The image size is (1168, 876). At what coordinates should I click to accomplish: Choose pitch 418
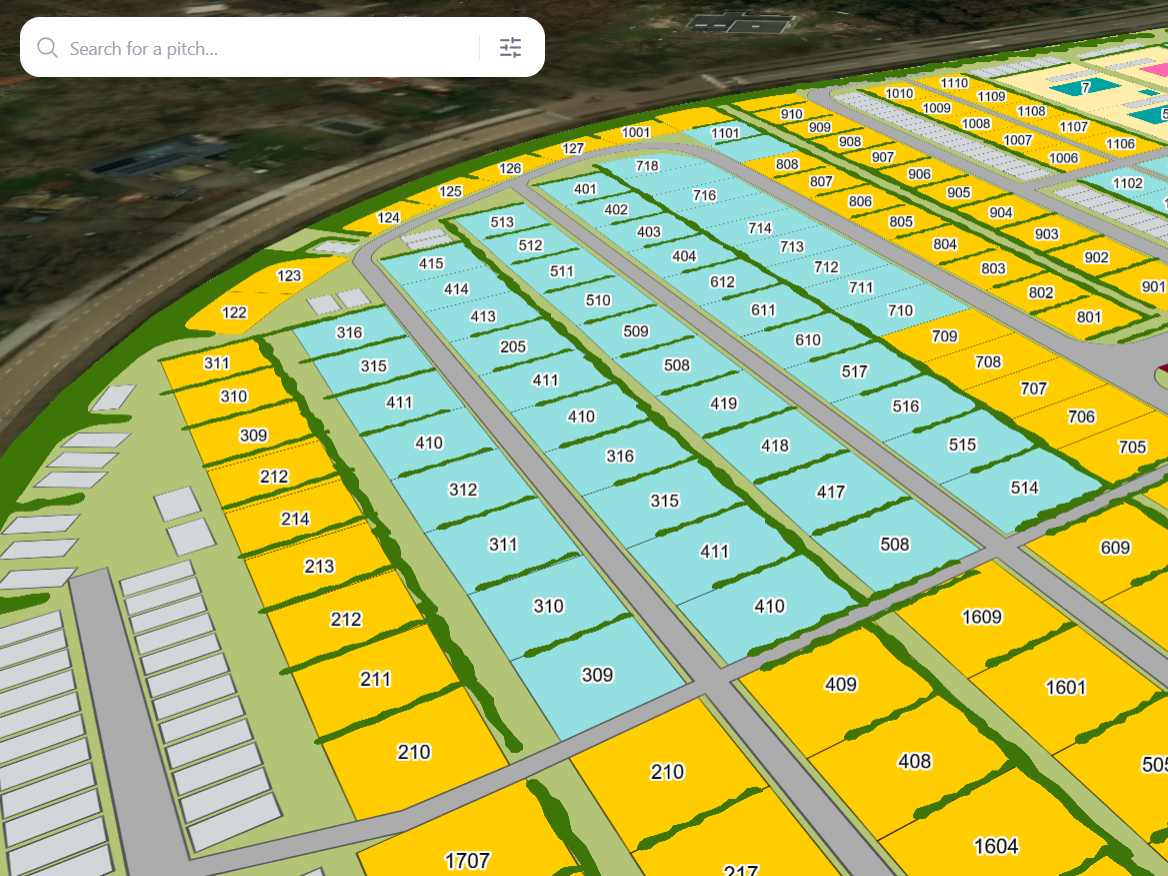(775, 445)
